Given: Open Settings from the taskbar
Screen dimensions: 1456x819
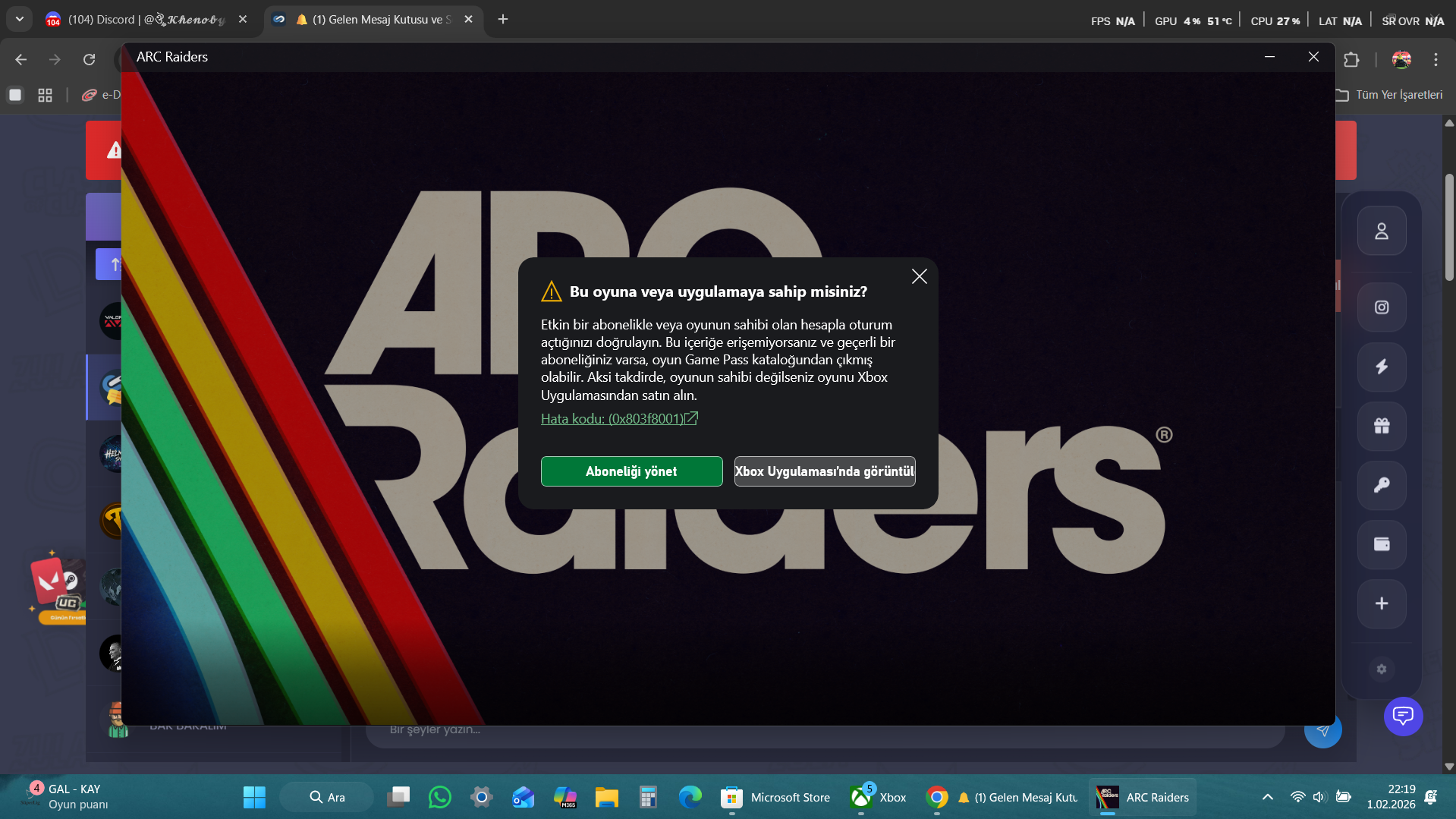Looking at the screenshot, I should point(482,797).
